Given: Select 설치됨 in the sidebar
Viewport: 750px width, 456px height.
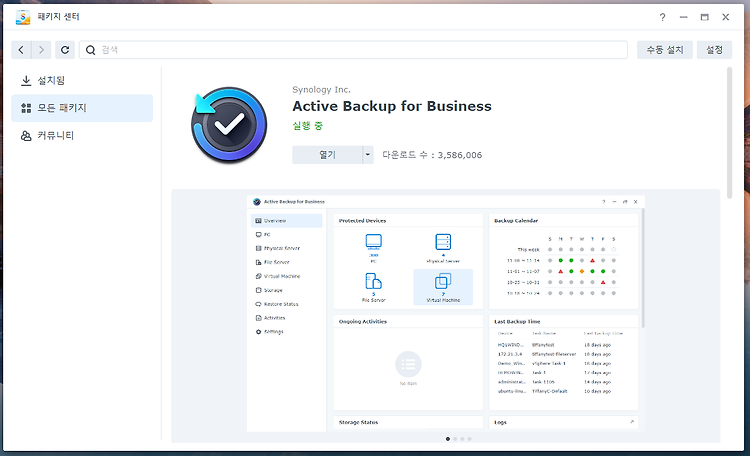Looking at the screenshot, I should (82, 80).
